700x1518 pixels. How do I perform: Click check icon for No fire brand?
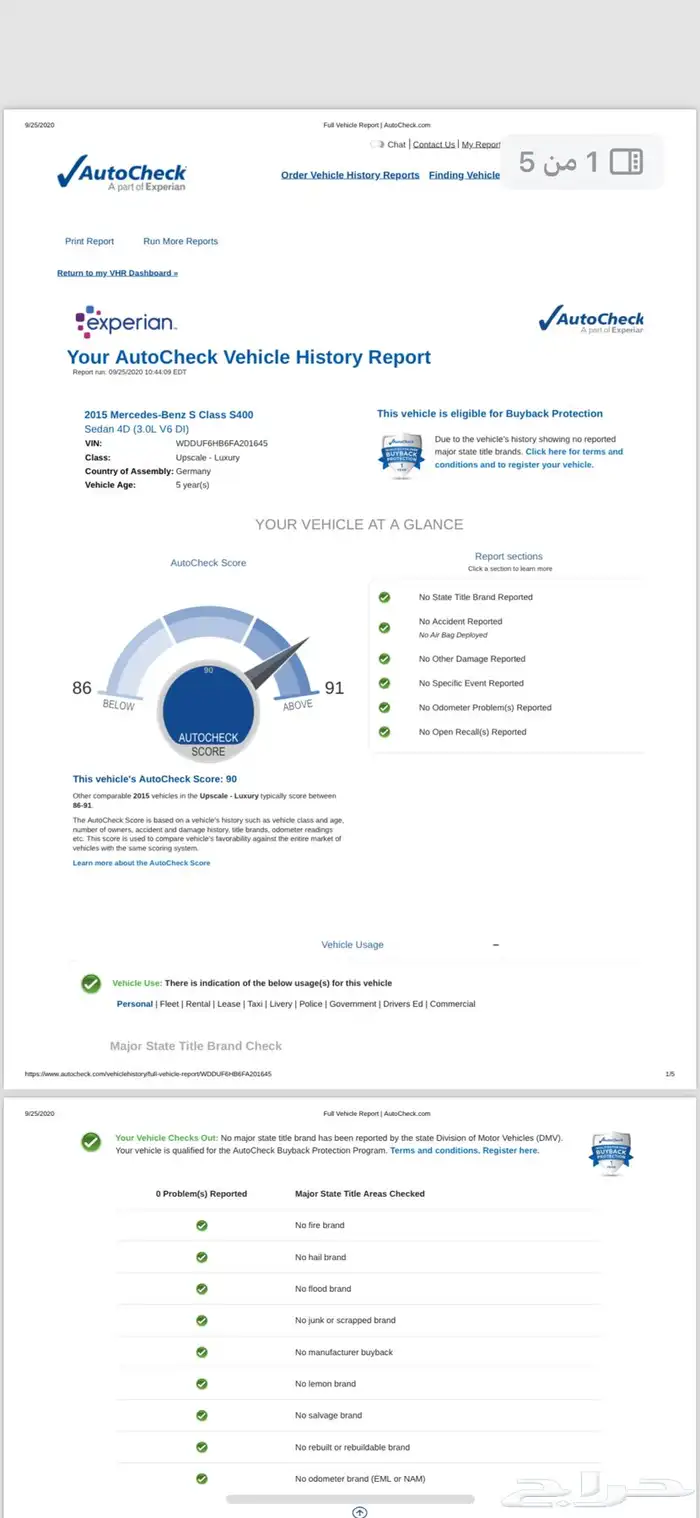pyautogui.click(x=201, y=1225)
